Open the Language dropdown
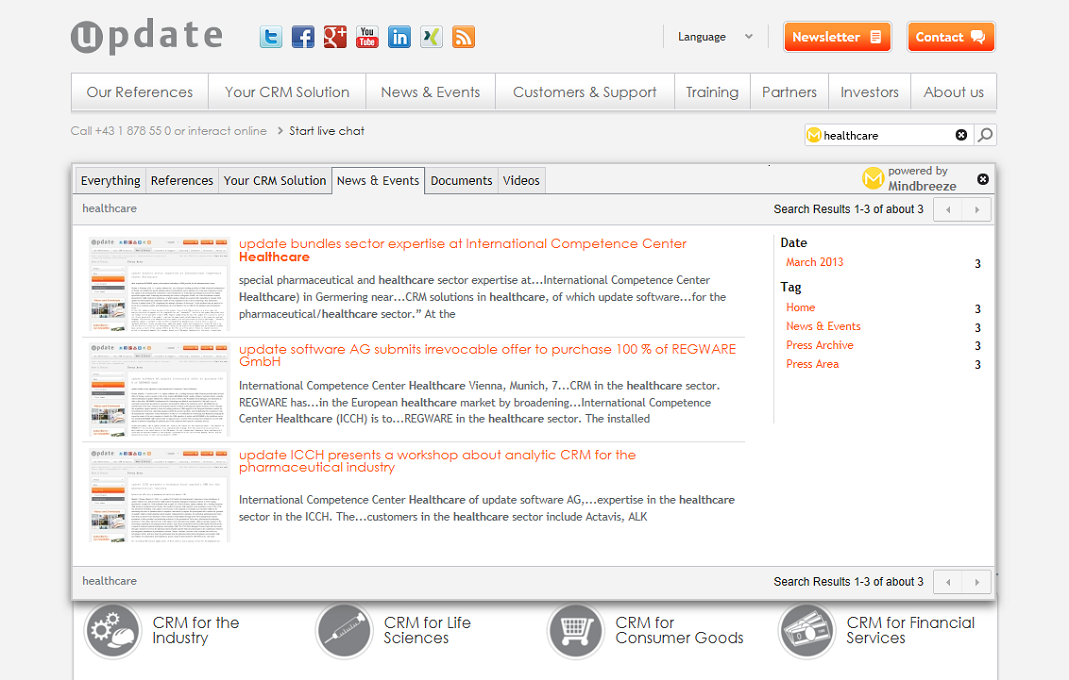 715,37
